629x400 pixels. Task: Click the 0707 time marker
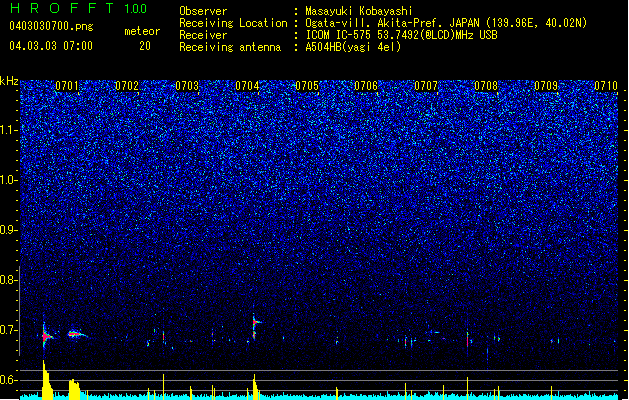tap(426, 86)
